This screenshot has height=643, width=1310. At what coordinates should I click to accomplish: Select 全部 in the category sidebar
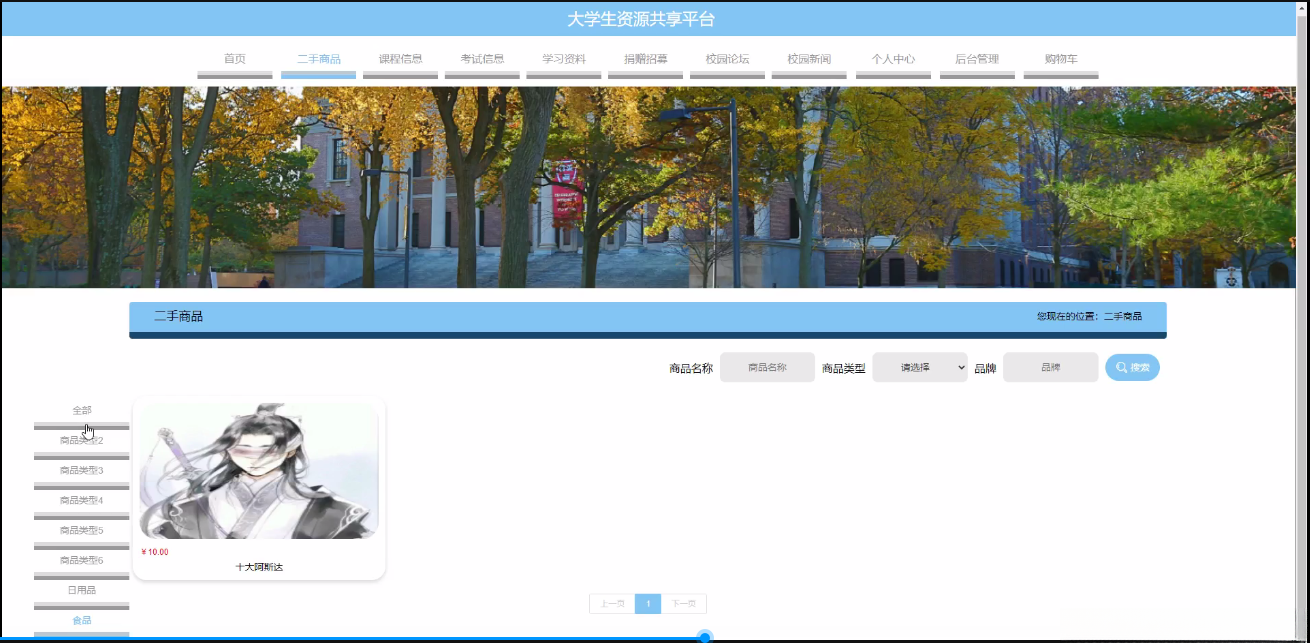pos(80,410)
